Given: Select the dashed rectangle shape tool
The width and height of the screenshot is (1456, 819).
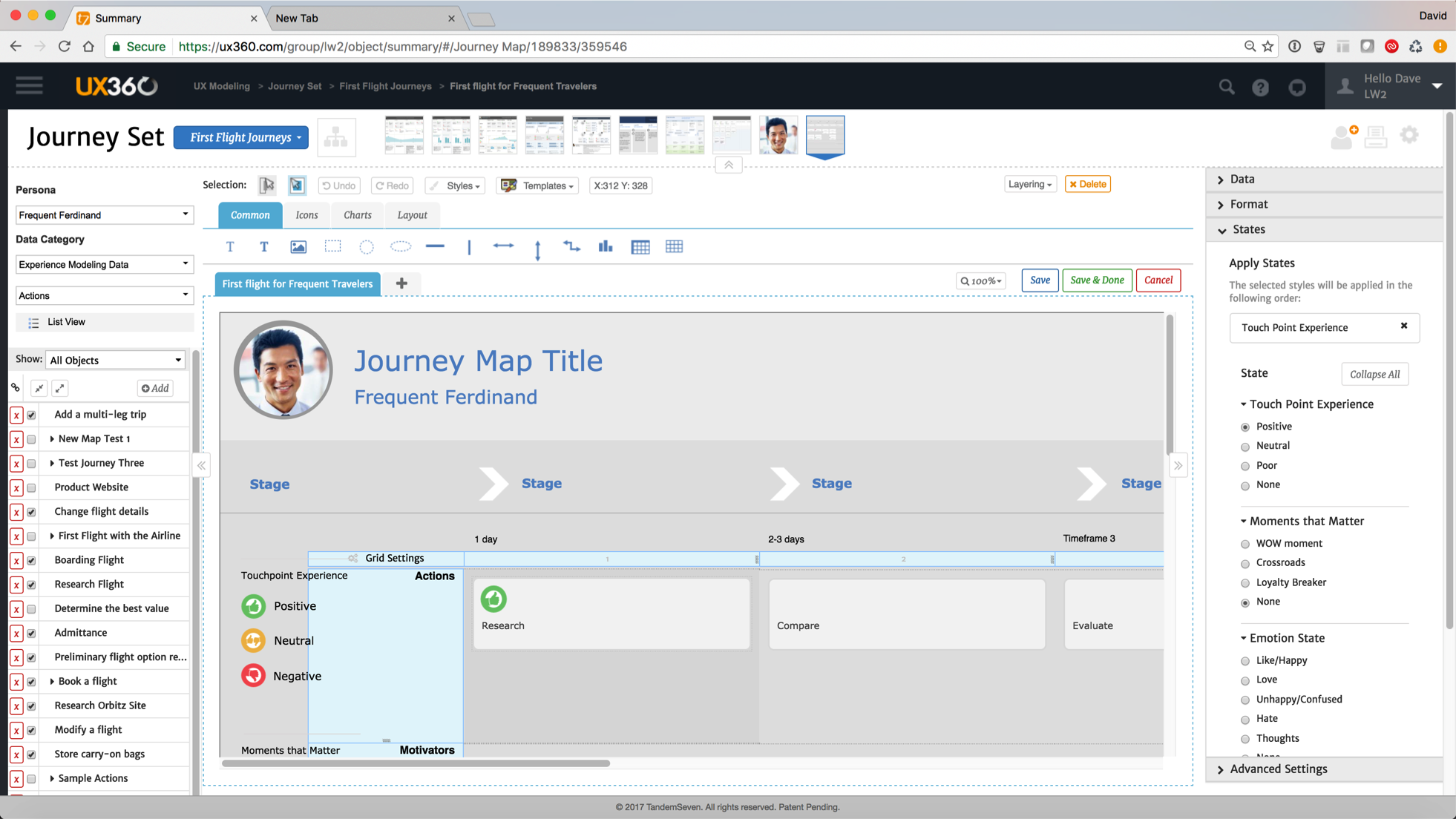Looking at the screenshot, I should pos(332,246).
